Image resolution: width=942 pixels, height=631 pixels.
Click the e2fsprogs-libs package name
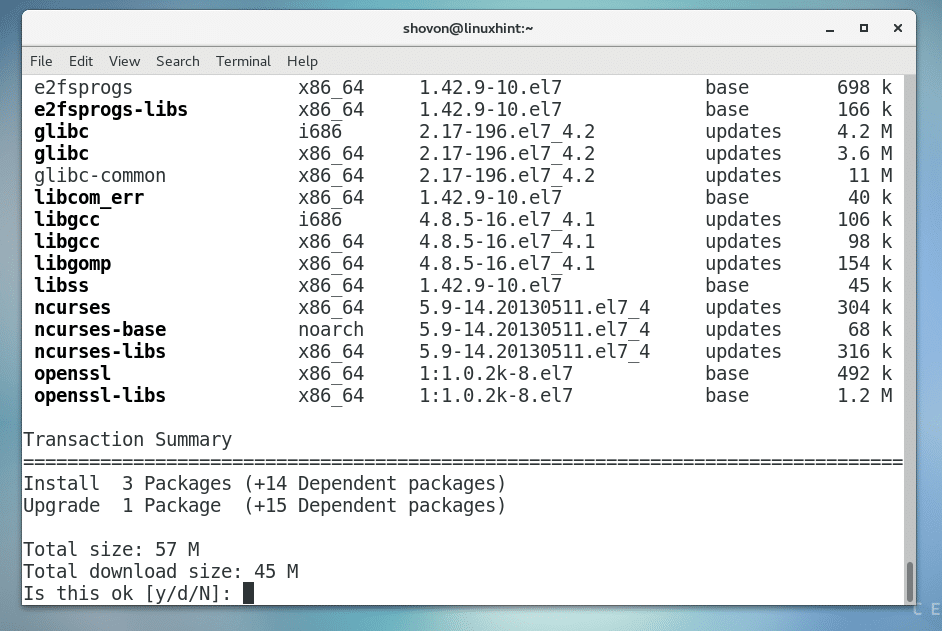pyautogui.click(x=111, y=110)
